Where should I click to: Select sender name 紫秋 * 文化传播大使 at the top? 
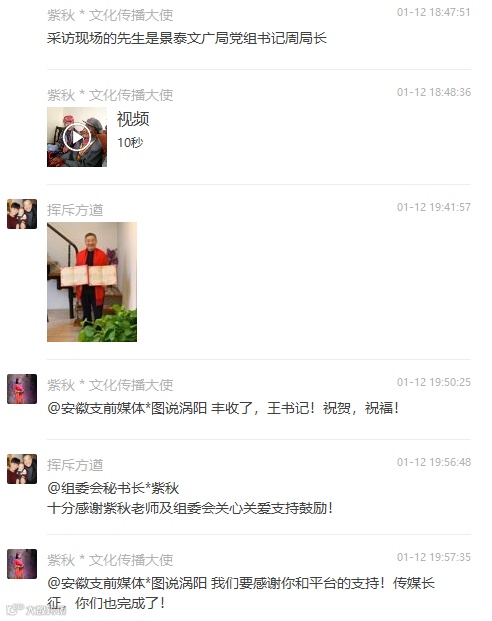tap(110, 15)
